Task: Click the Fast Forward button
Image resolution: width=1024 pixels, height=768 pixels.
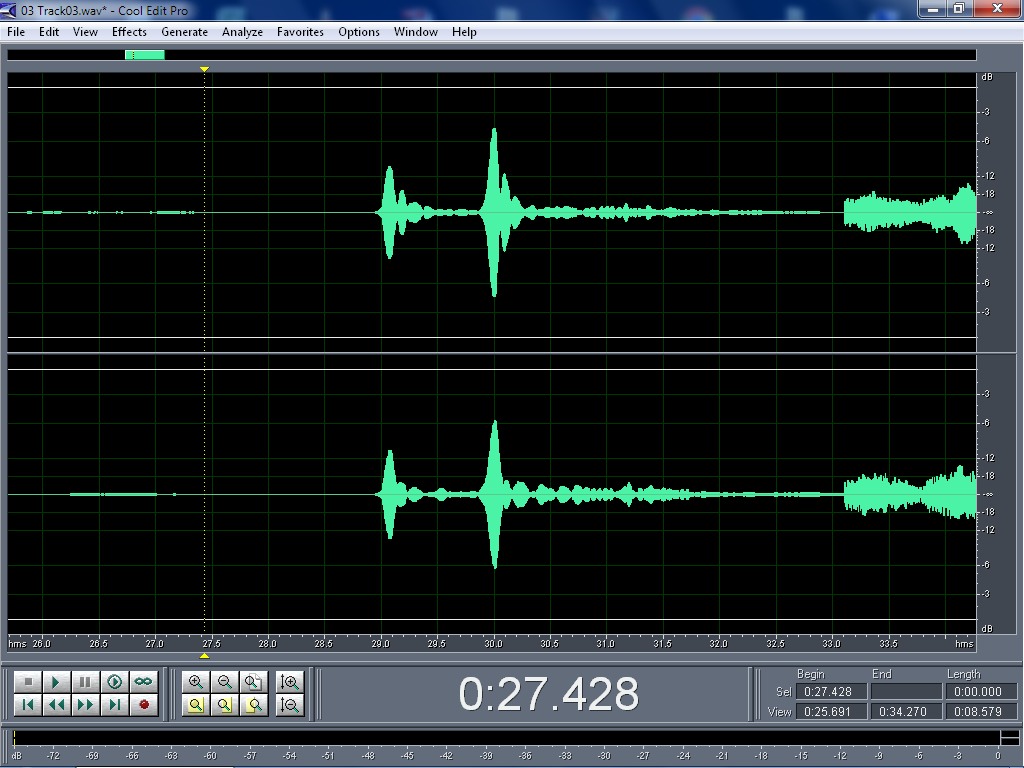Action: tap(86, 705)
